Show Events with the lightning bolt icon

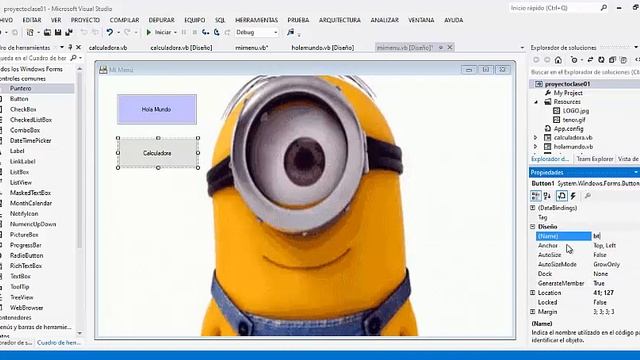coord(573,196)
